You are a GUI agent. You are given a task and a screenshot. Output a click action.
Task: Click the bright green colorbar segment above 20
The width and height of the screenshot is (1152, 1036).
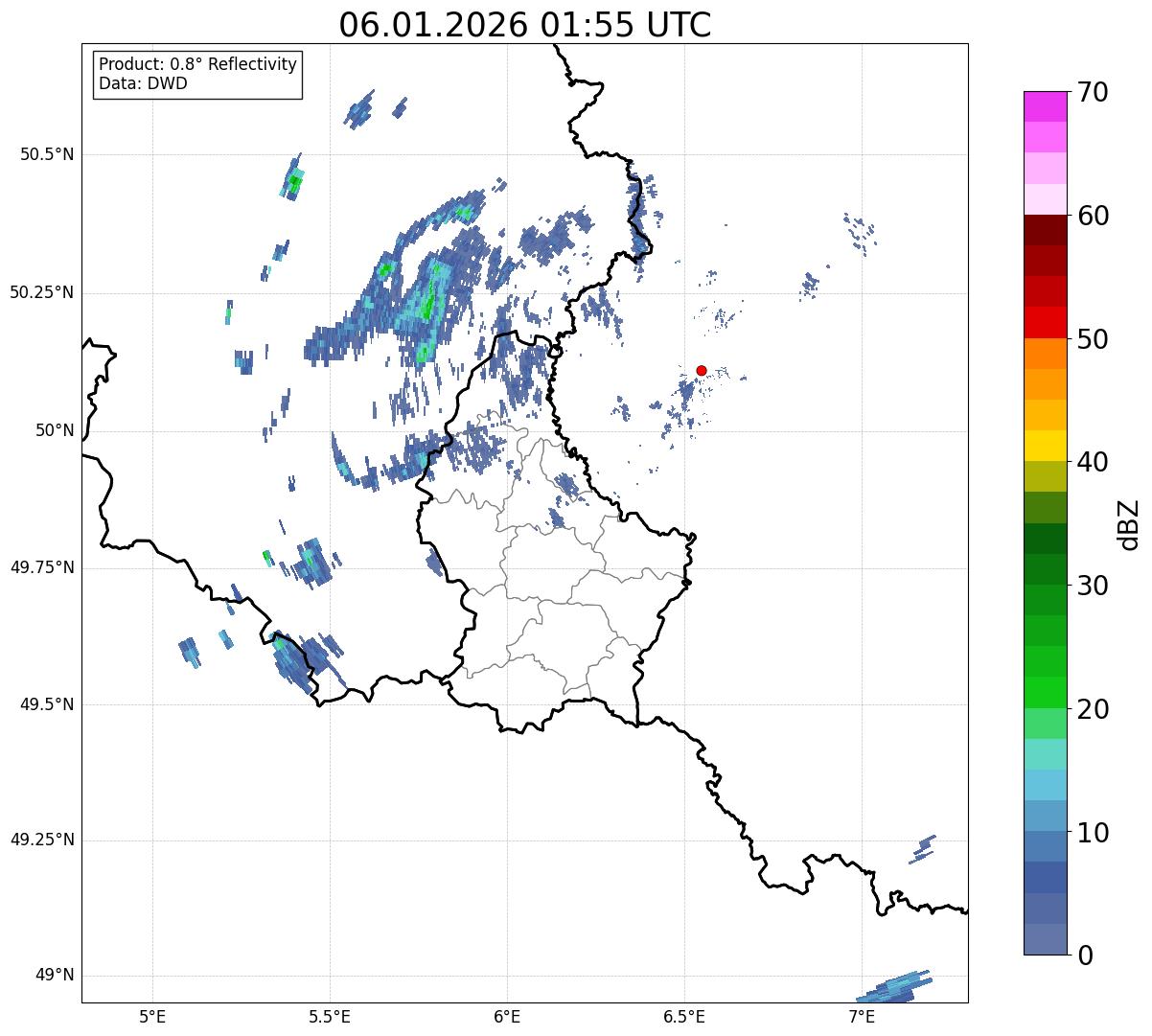point(1045,693)
